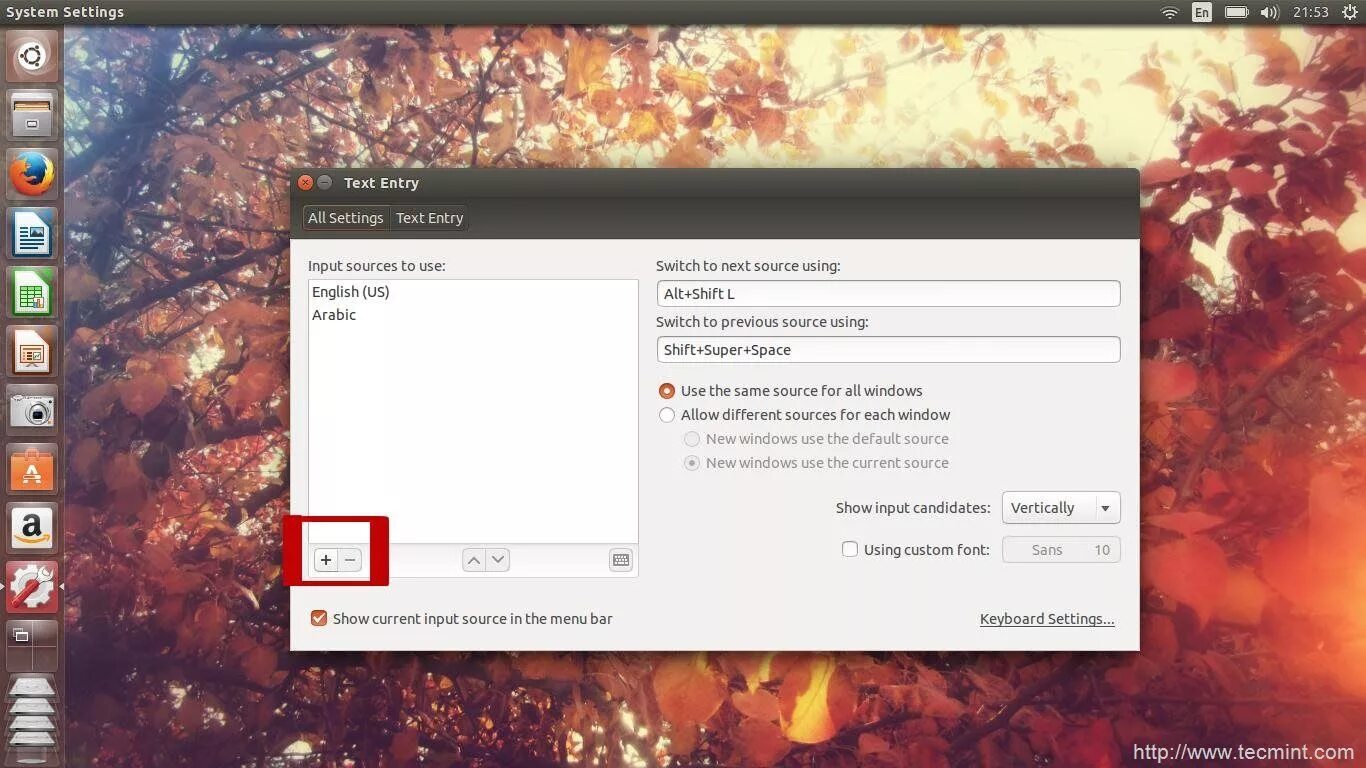Click the Shift+Super+Space shortcut field
1366x768 pixels.
point(888,350)
